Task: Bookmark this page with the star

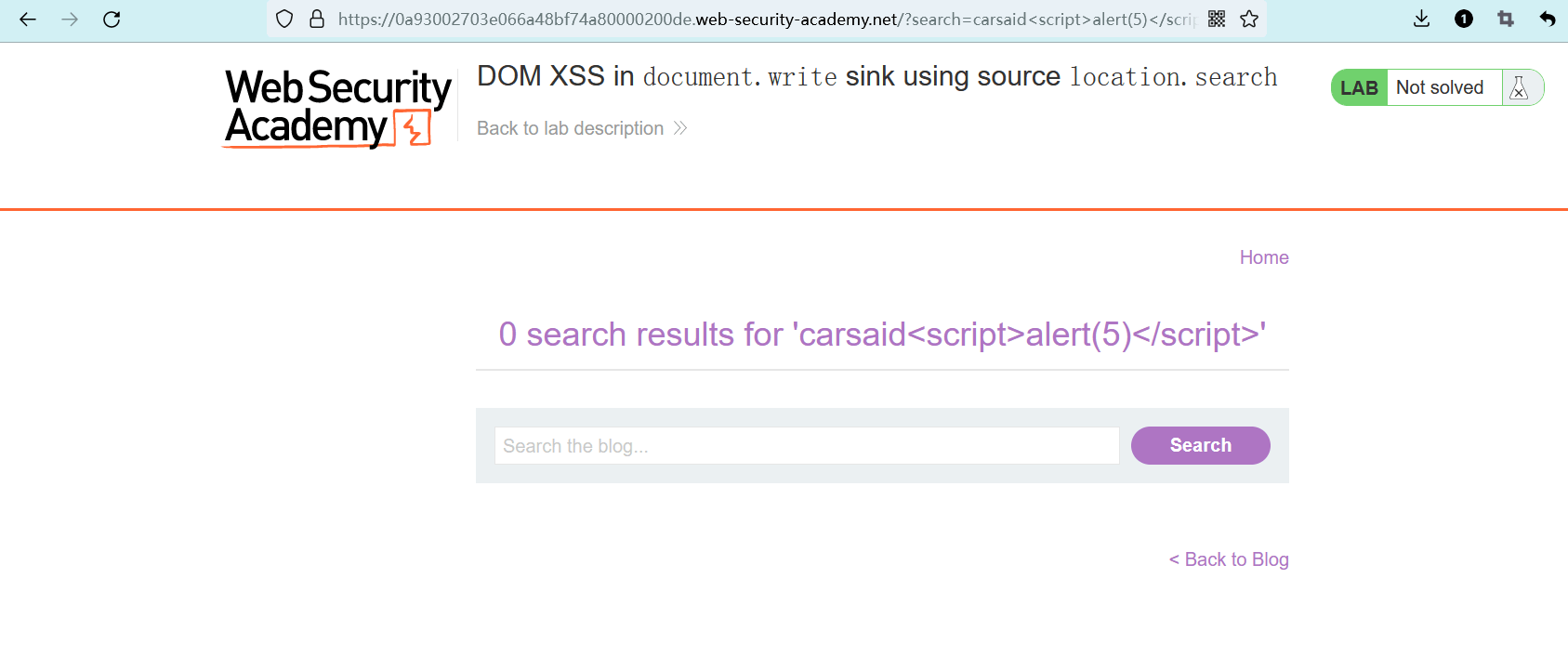Action: click(1249, 20)
